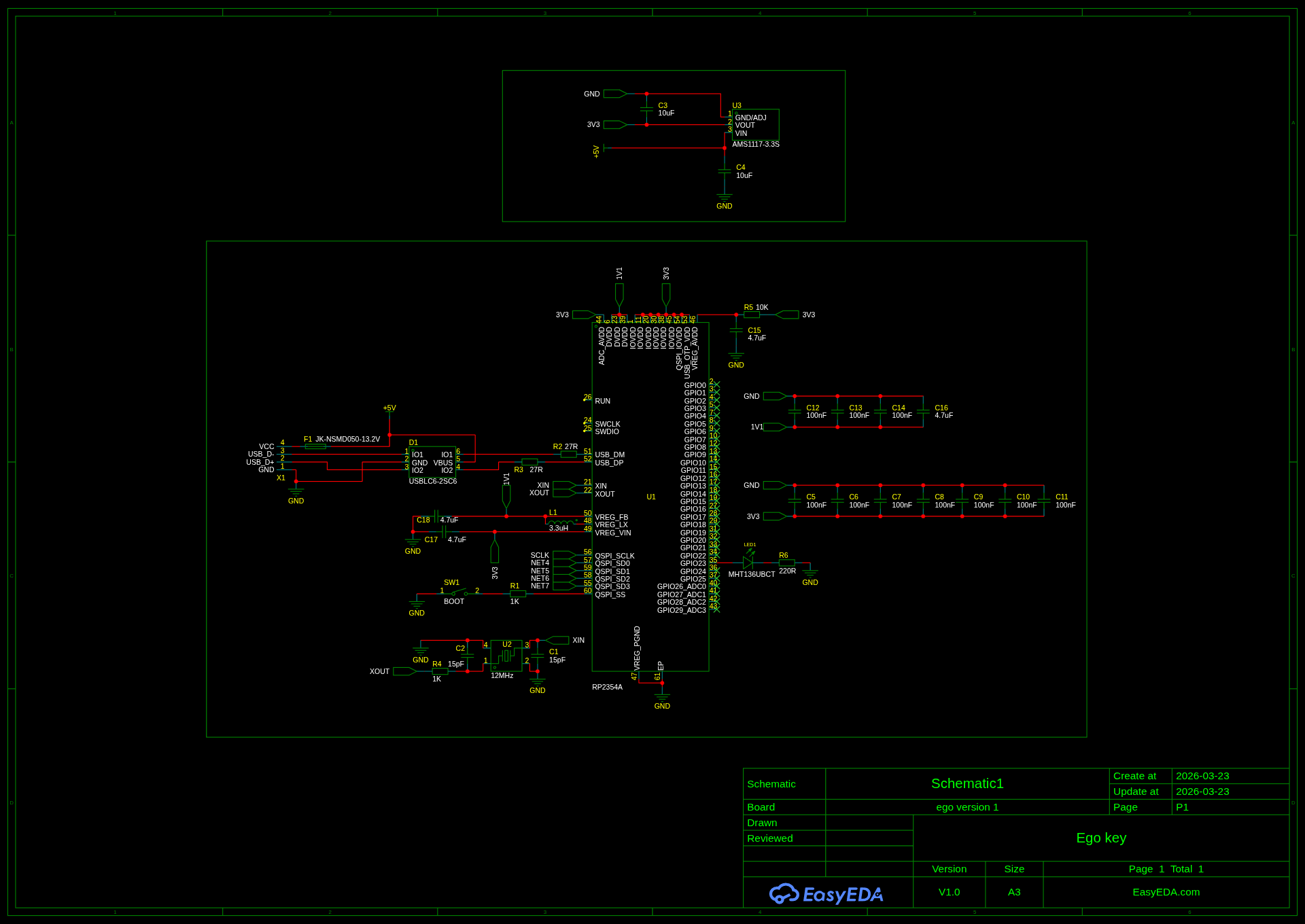Click the SW1 BOOT switch symbol

(x=459, y=593)
